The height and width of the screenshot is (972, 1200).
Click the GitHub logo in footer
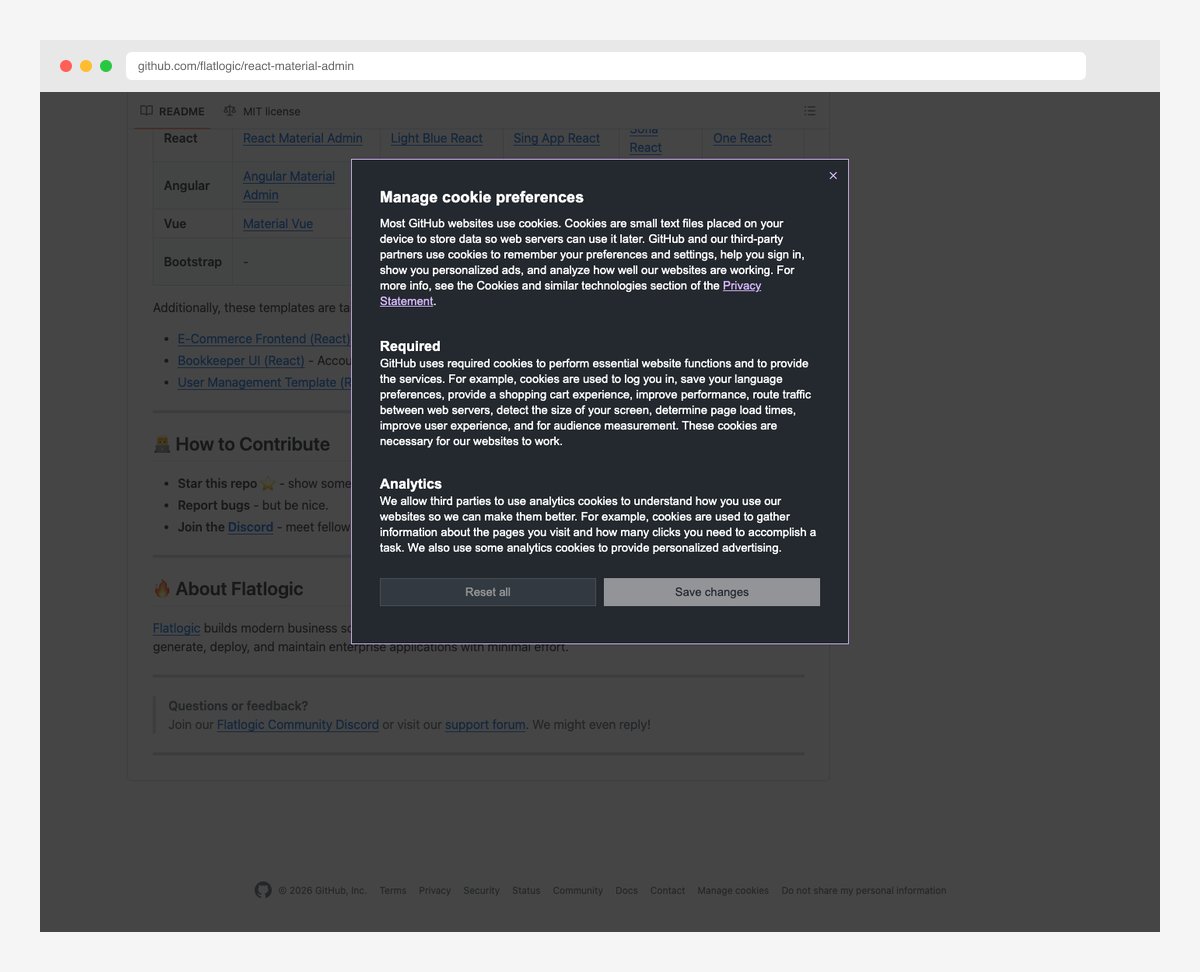point(263,890)
